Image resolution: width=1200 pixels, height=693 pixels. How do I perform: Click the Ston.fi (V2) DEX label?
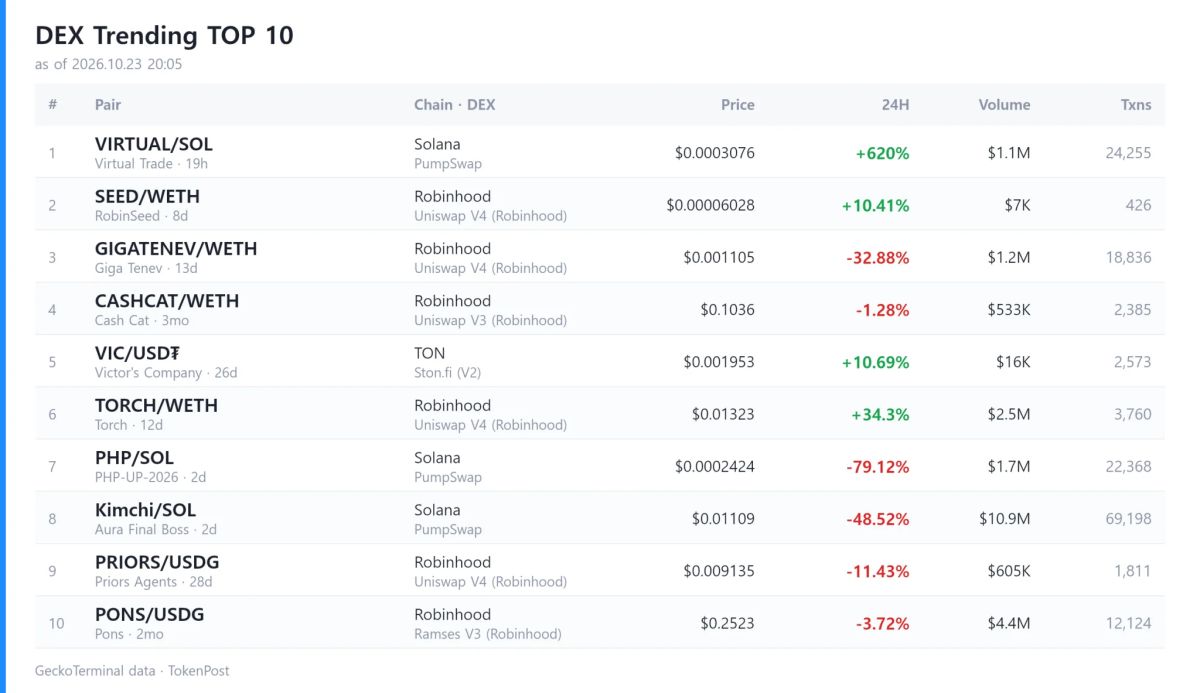(448, 373)
